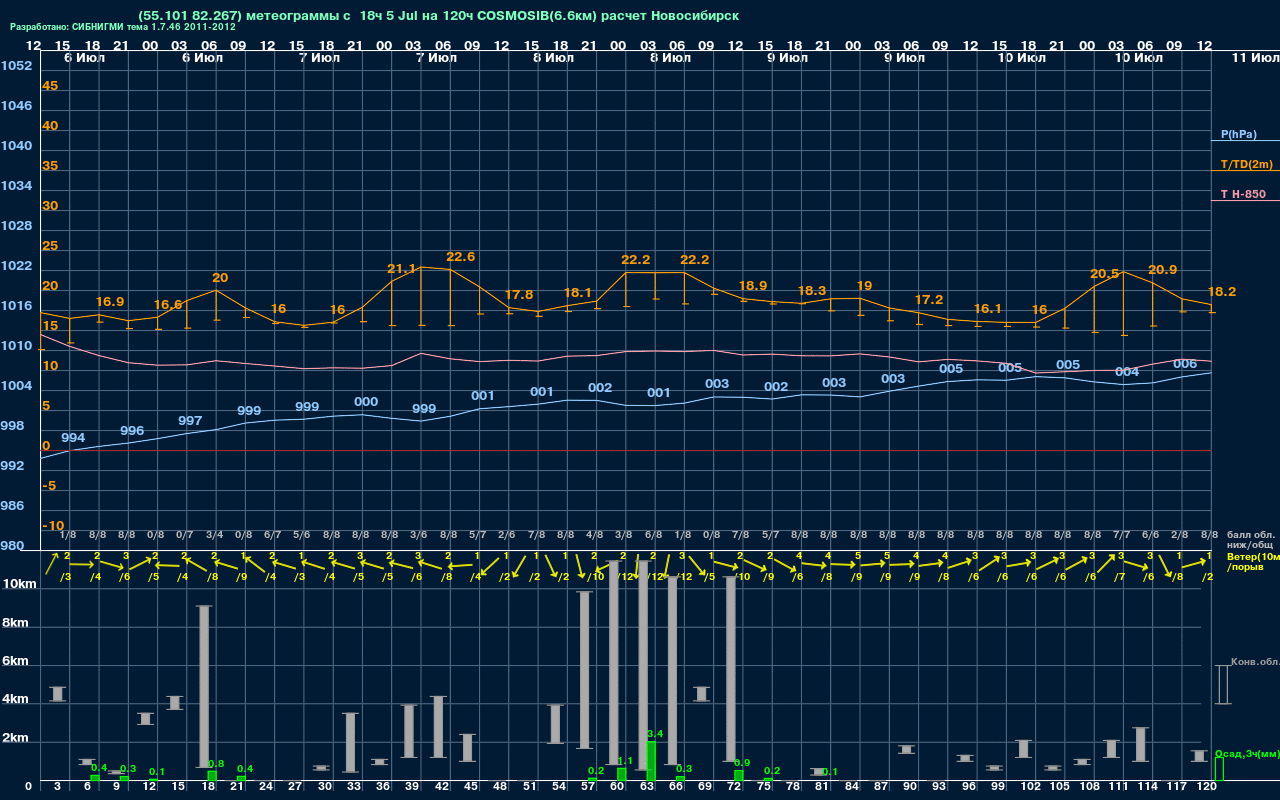
Task: Select the 18.9 temperature label
Action: tap(752, 286)
